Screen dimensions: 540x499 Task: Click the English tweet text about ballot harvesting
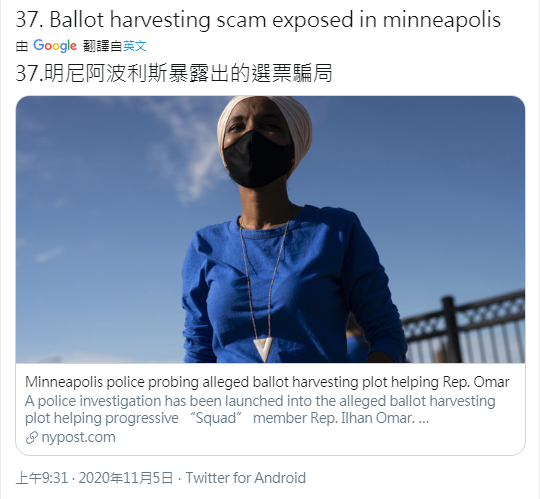(258, 20)
